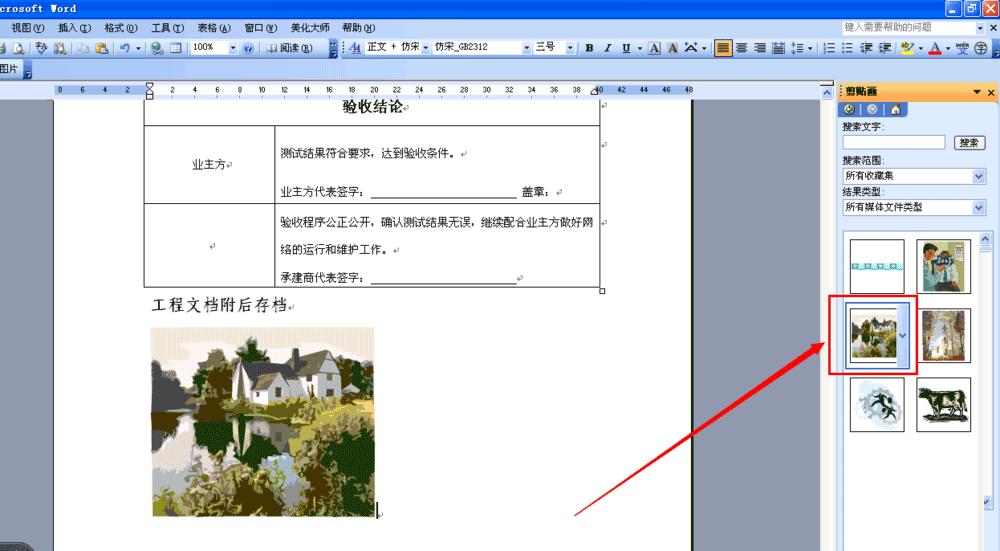Image resolution: width=1000 pixels, height=551 pixels.
Task: Click the character scaling icon
Action: pyautogui.click(x=691, y=48)
